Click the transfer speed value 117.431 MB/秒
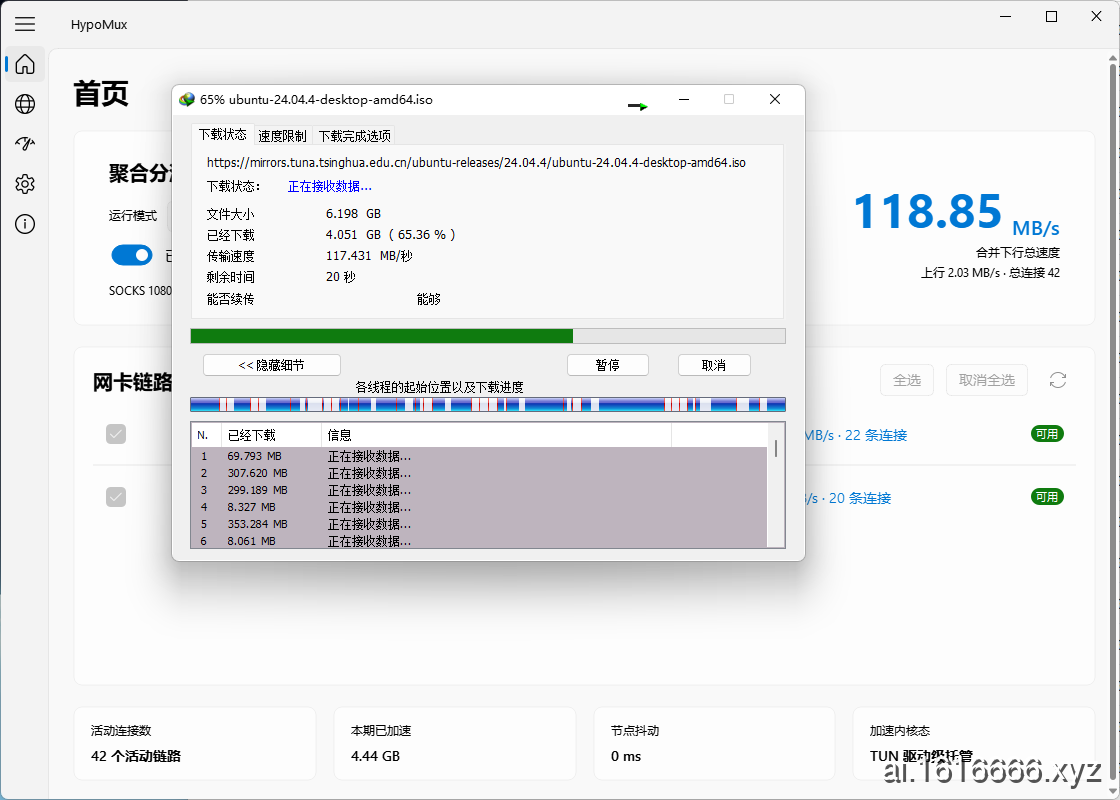 369,256
